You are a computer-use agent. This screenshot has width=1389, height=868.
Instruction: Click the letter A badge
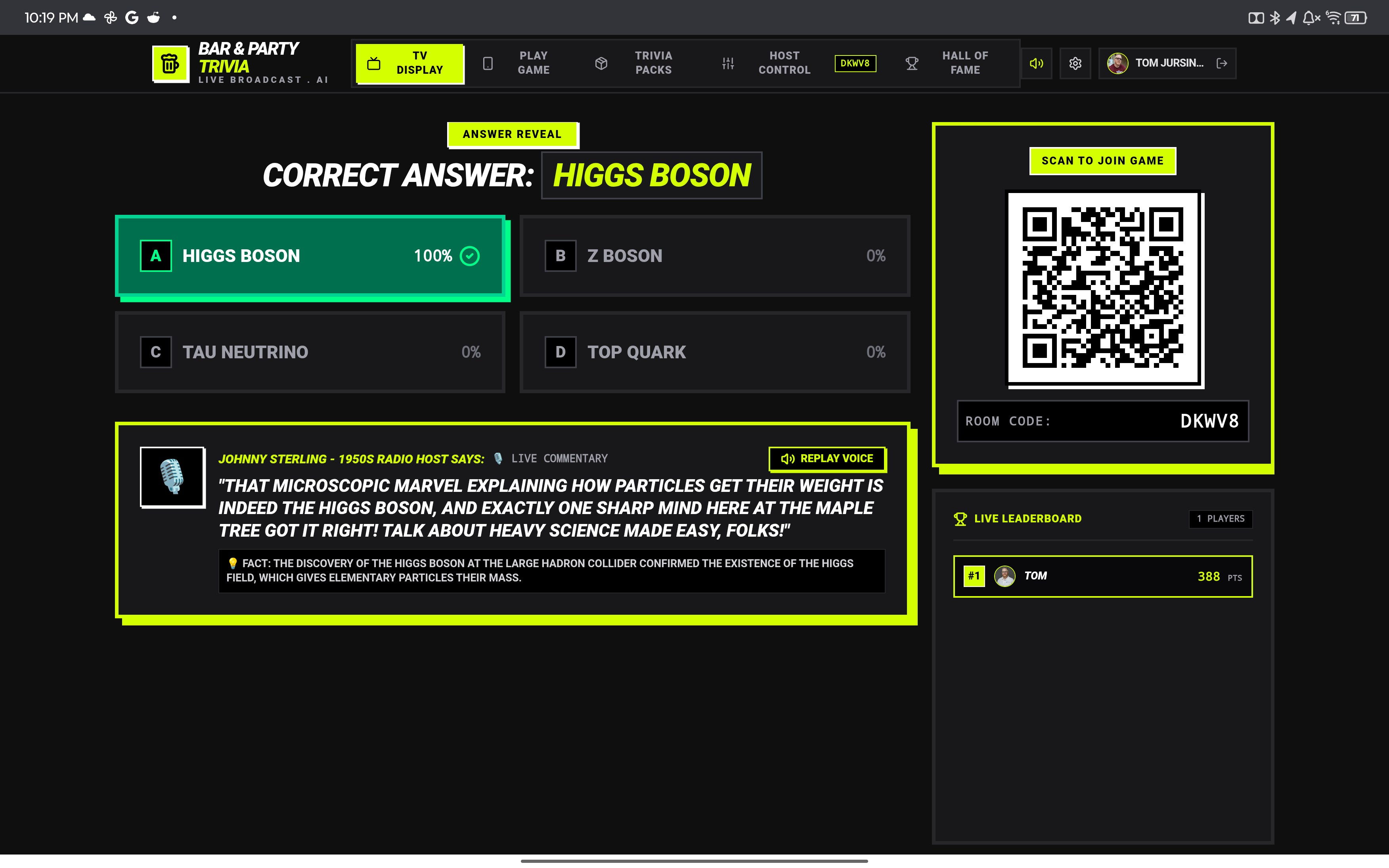(156, 256)
